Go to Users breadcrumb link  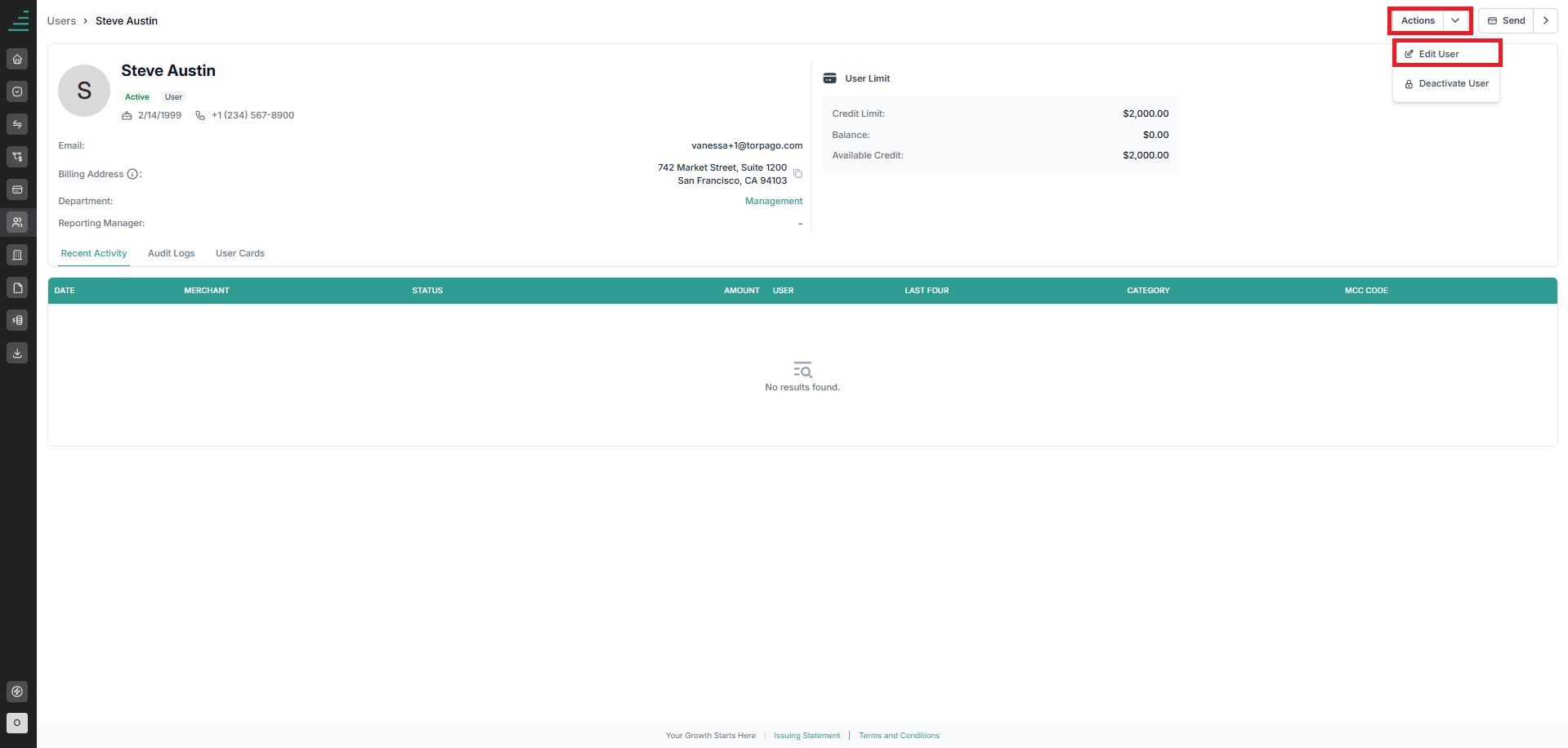[x=61, y=20]
